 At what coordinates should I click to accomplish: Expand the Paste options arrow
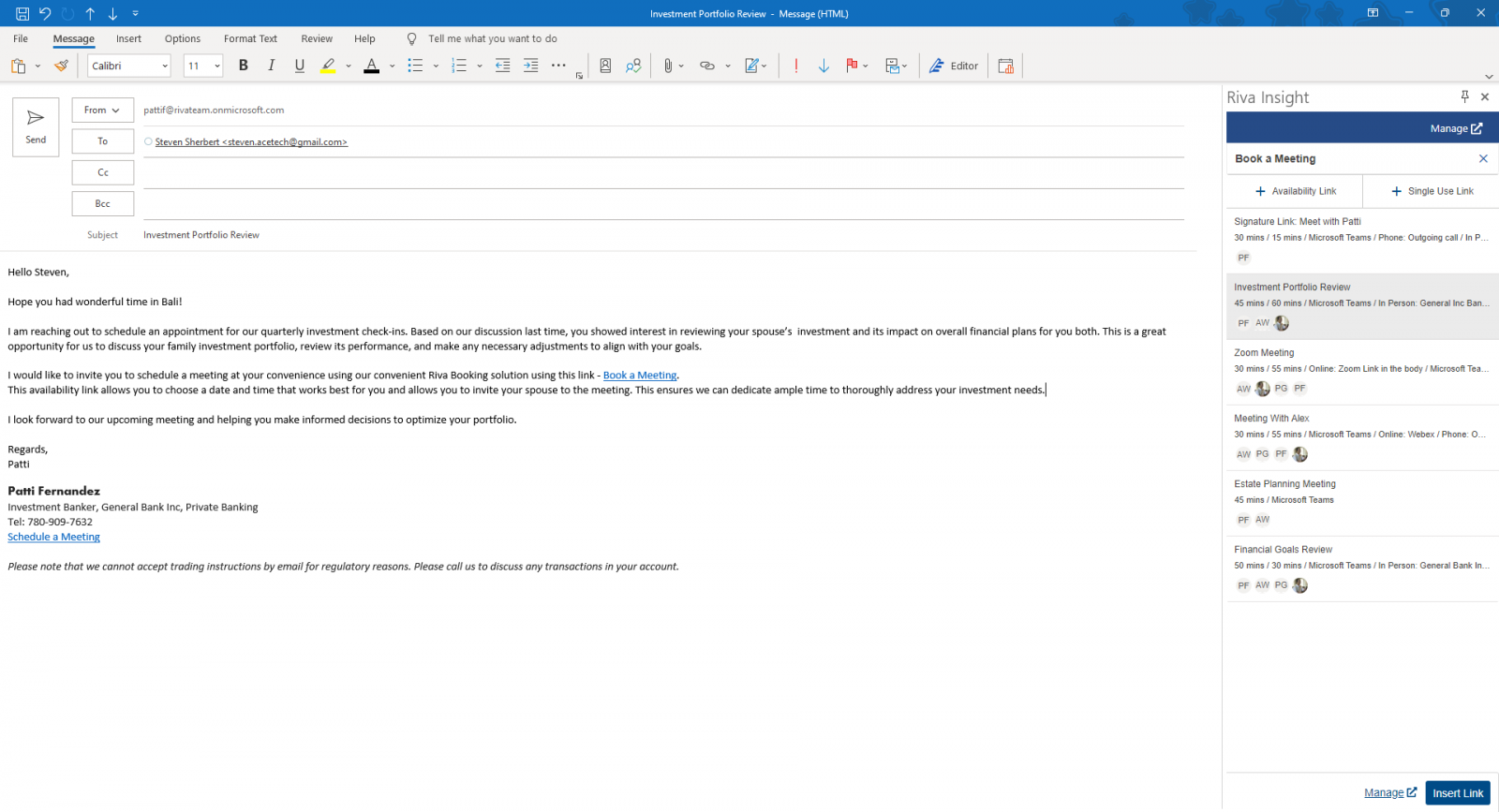tap(37, 66)
